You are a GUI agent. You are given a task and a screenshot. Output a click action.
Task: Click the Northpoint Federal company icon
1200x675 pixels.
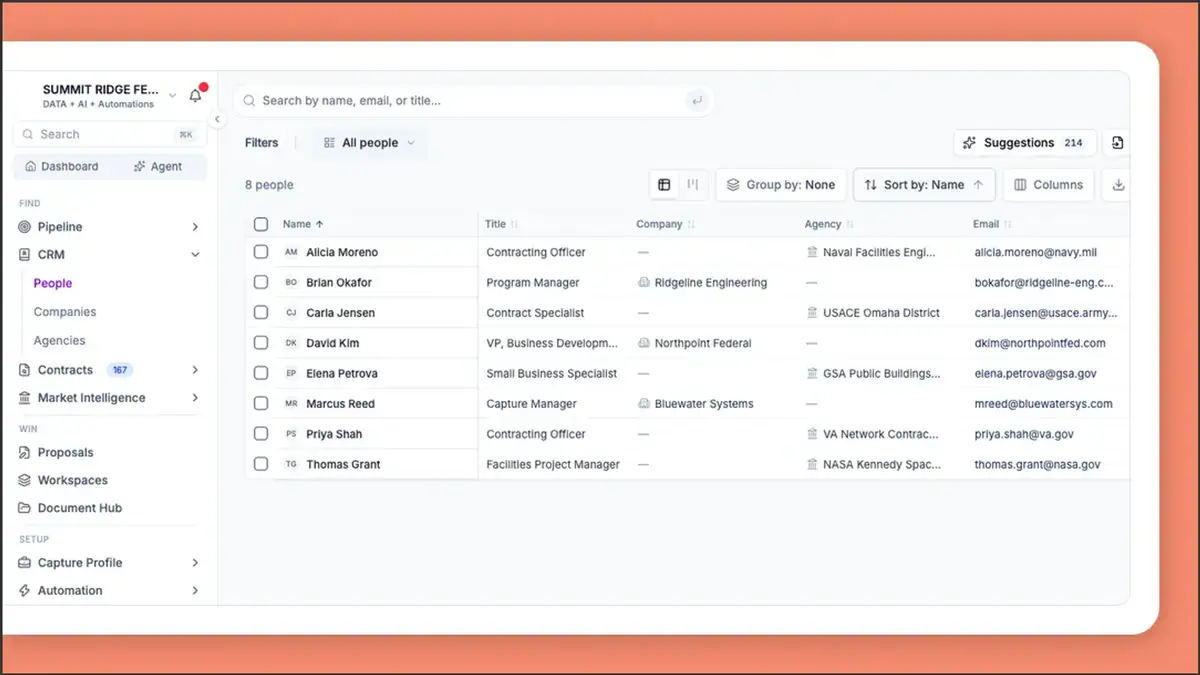tap(644, 343)
